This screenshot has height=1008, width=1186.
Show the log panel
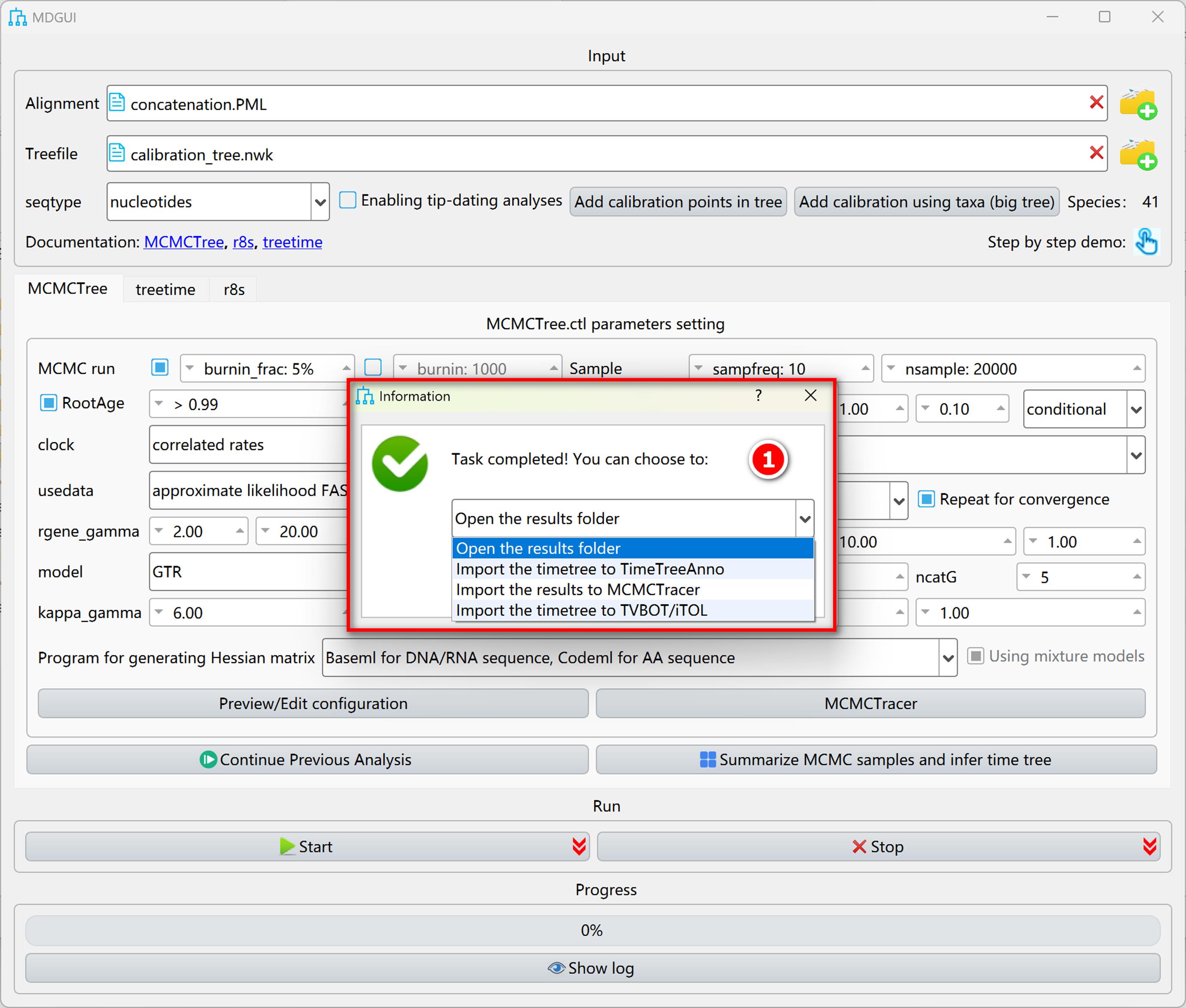593,968
